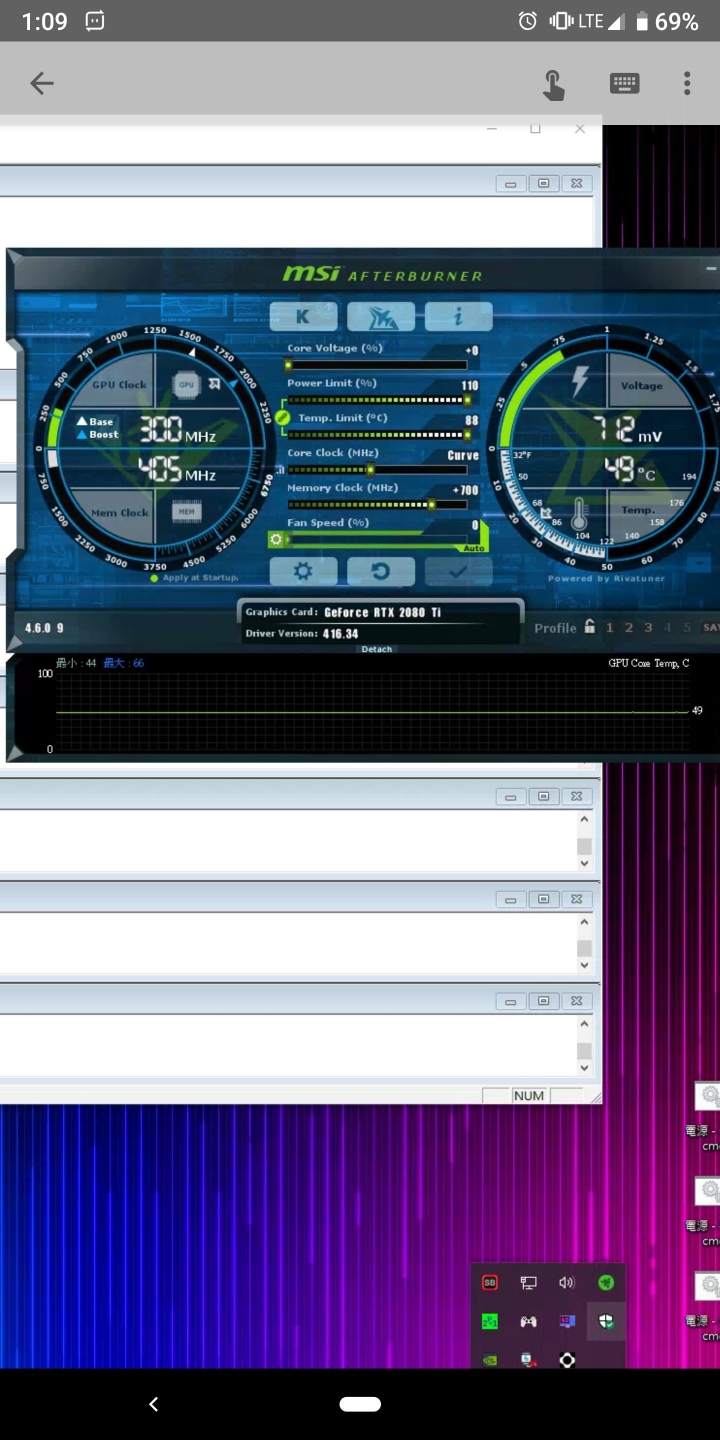Open the Sound Blaster SB tray icon

coord(490,1282)
